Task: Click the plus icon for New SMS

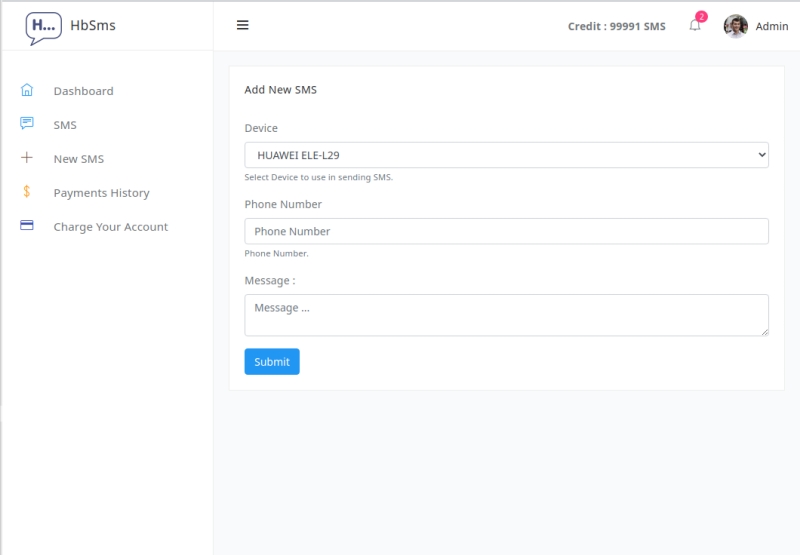Action: click(27, 158)
